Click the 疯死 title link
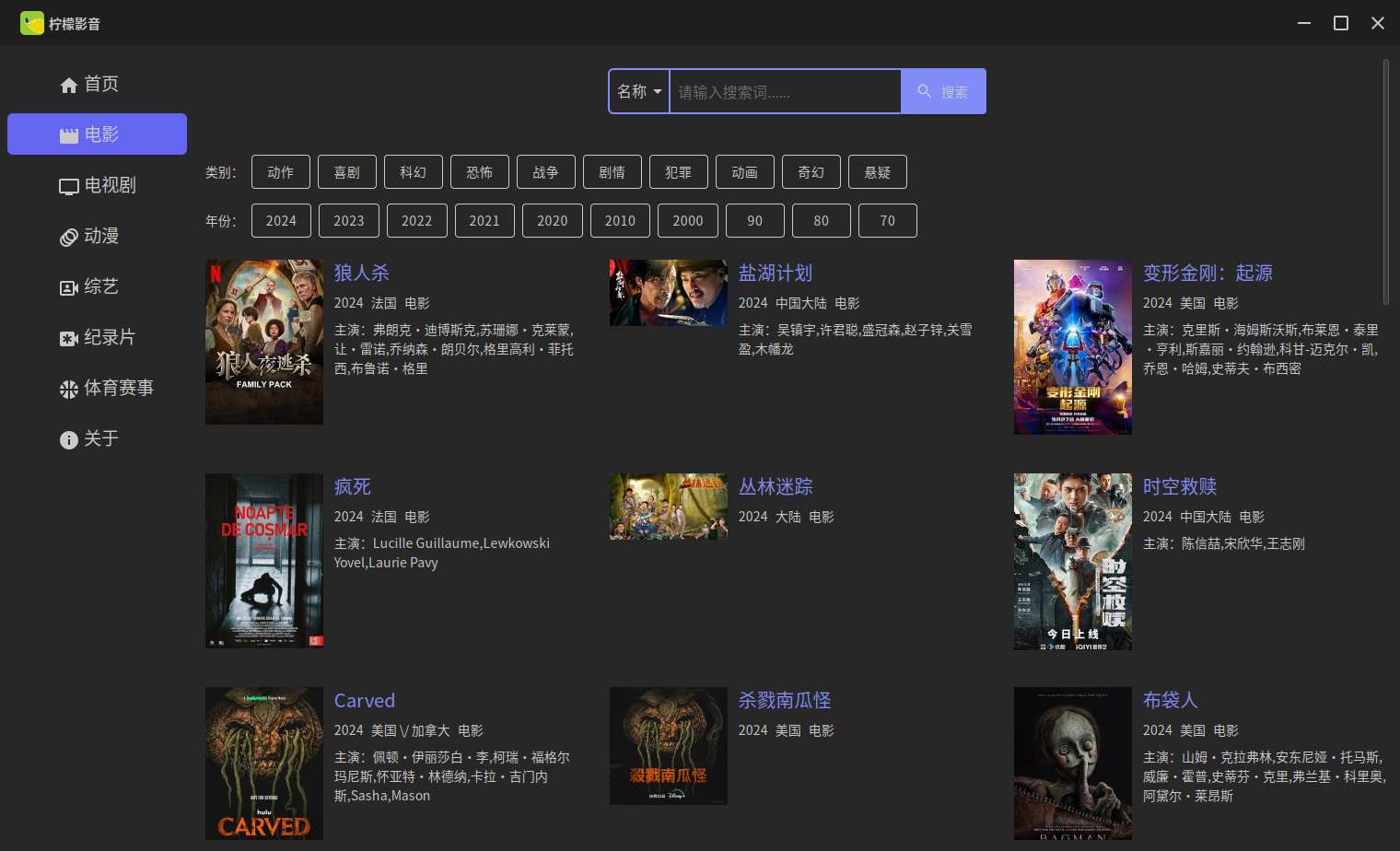Viewport: 1400px width, 851px height. tap(353, 486)
